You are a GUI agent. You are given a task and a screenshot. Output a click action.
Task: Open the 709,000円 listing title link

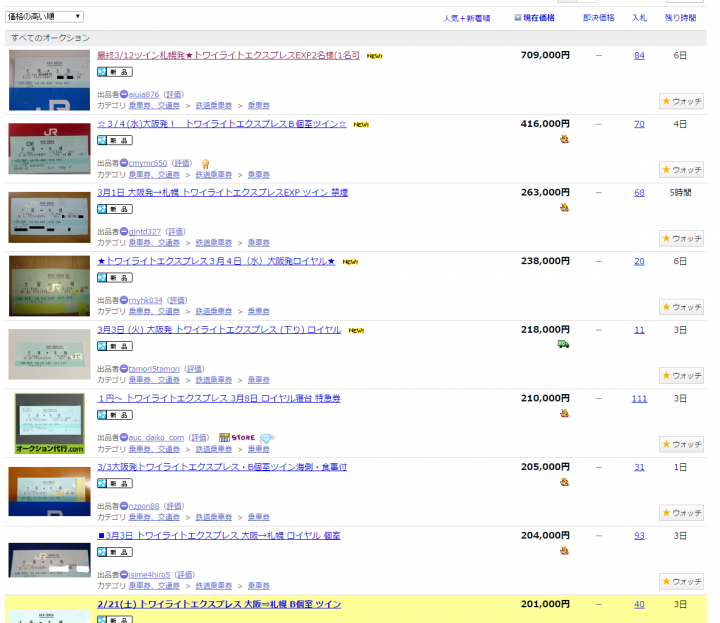pyautogui.click(x=228, y=56)
